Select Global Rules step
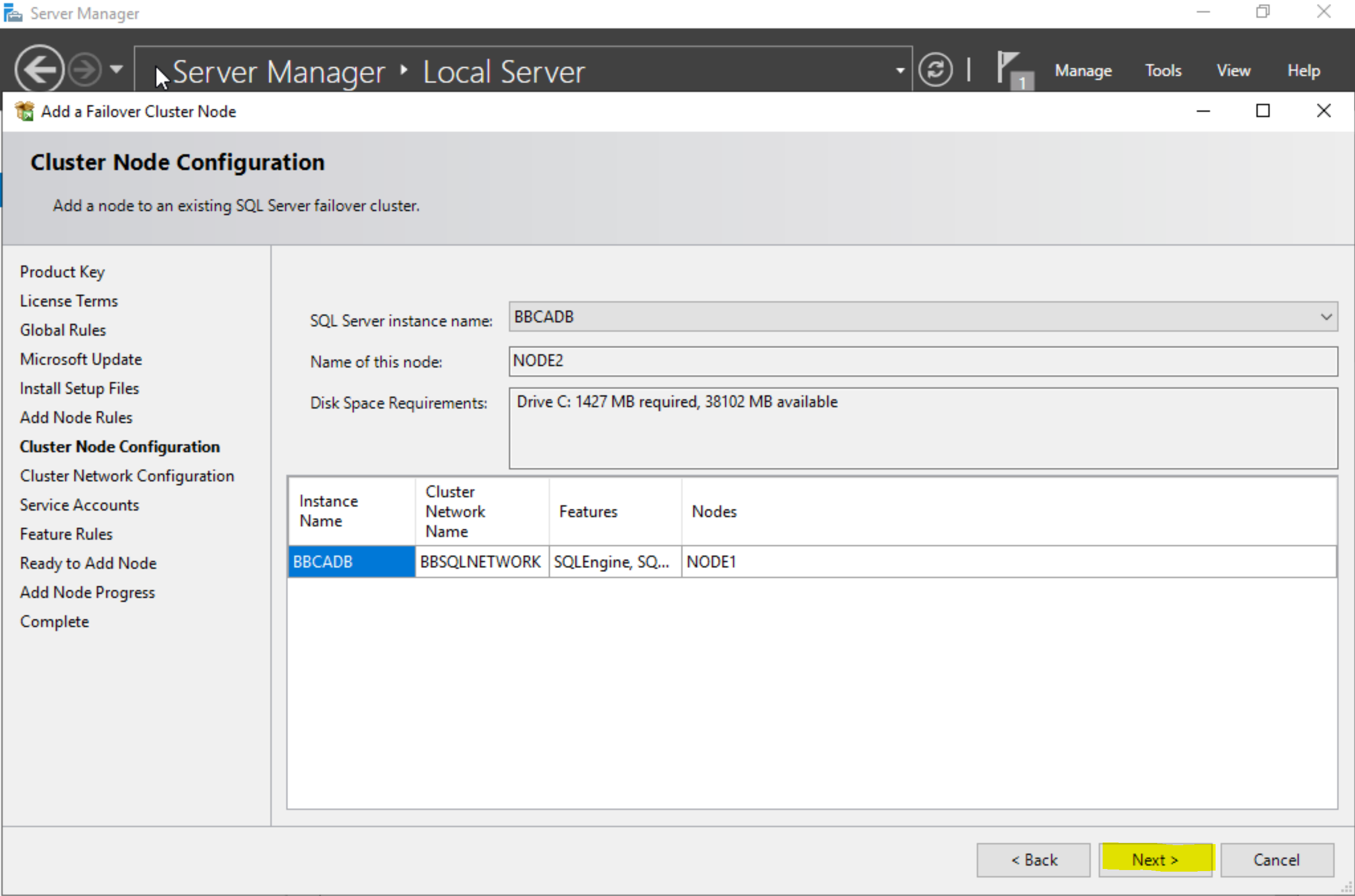This screenshot has width=1355, height=896. click(x=63, y=330)
